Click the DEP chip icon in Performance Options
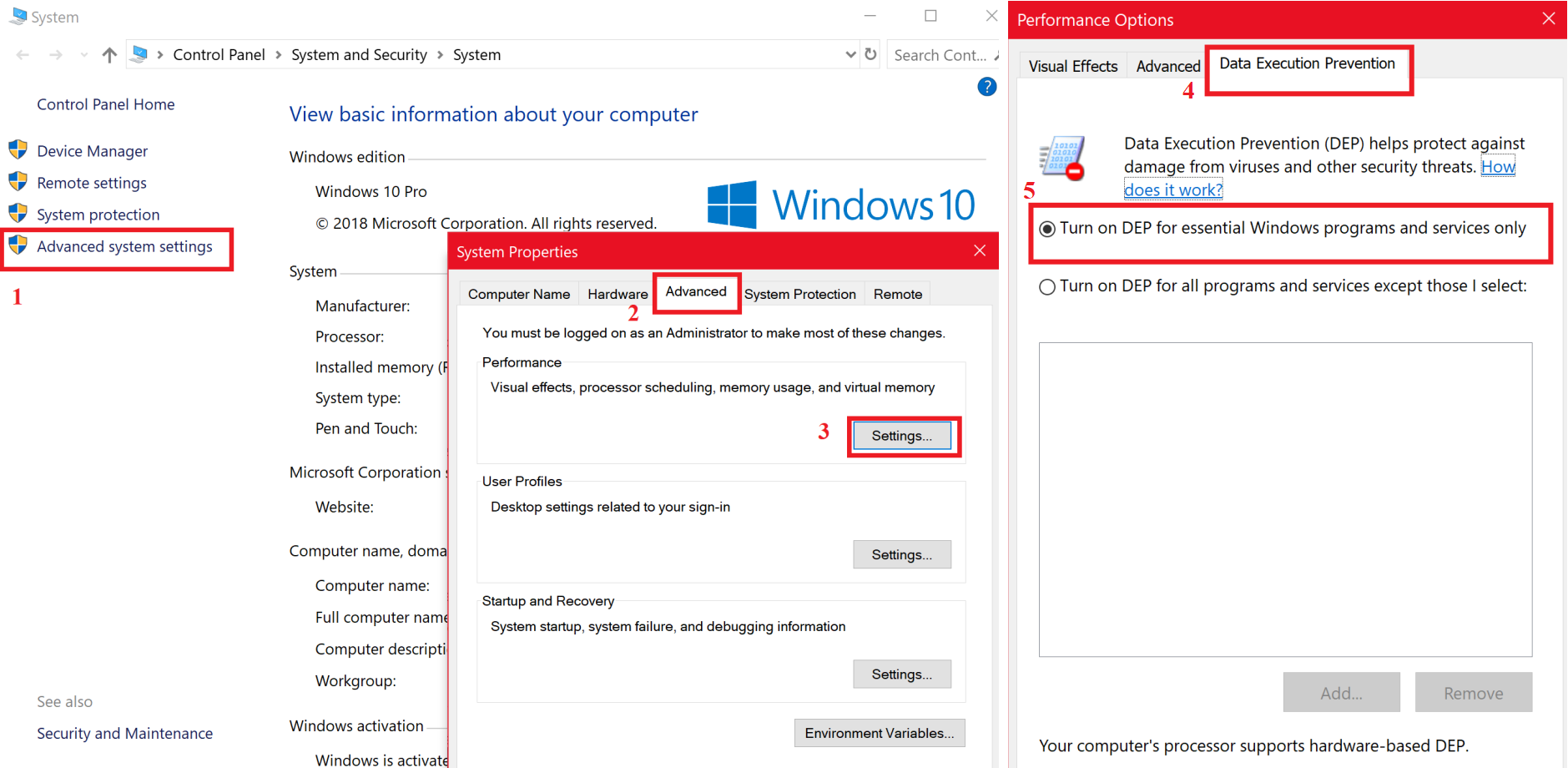 [x=1062, y=159]
